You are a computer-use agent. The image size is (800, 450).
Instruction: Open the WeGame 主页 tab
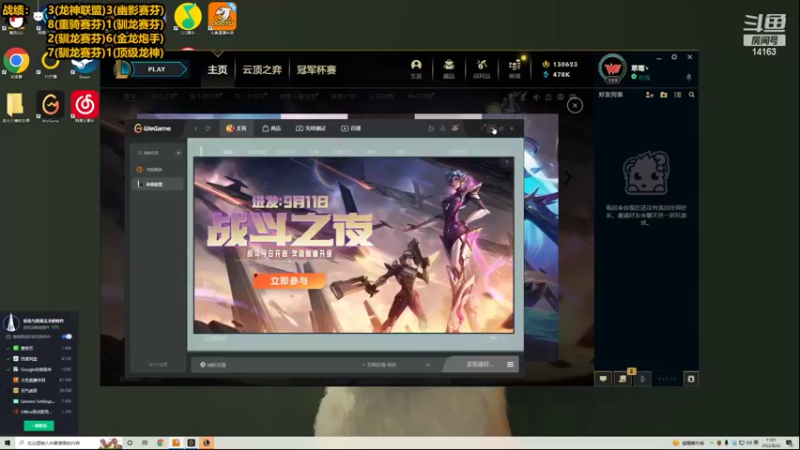[236, 129]
